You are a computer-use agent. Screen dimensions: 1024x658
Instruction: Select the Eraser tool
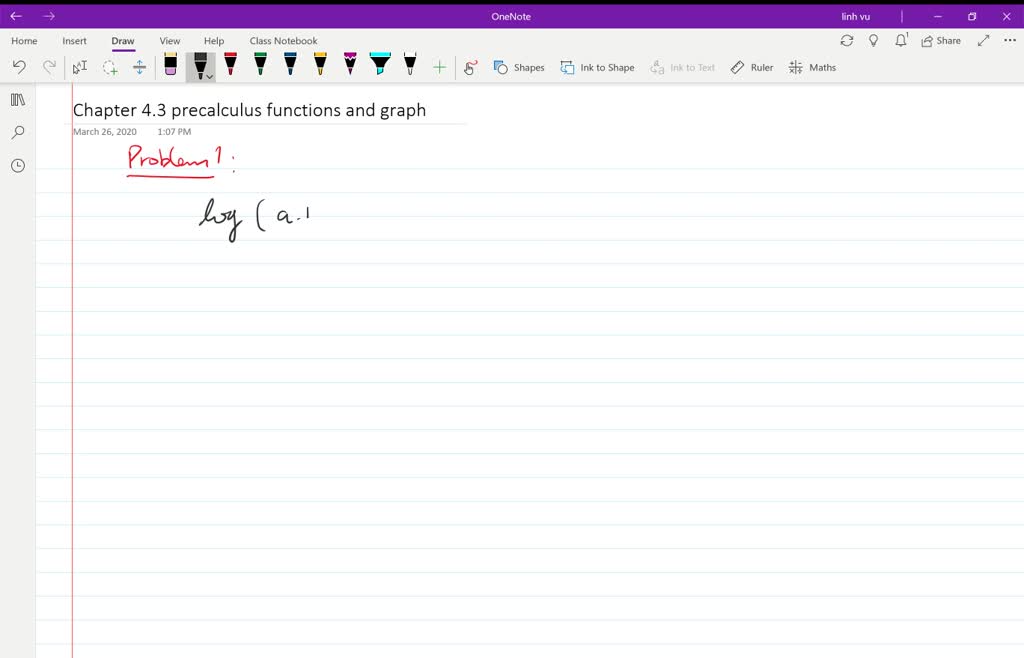pos(170,66)
